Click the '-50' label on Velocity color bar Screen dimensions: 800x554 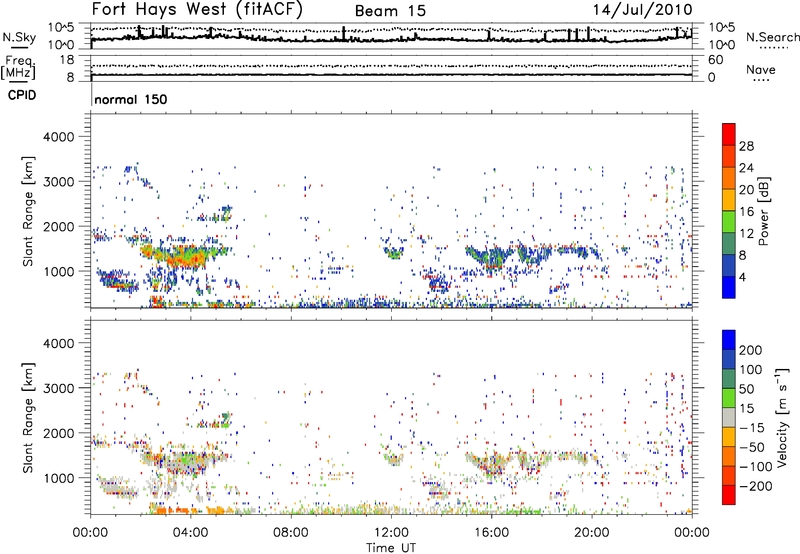coord(751,447)
